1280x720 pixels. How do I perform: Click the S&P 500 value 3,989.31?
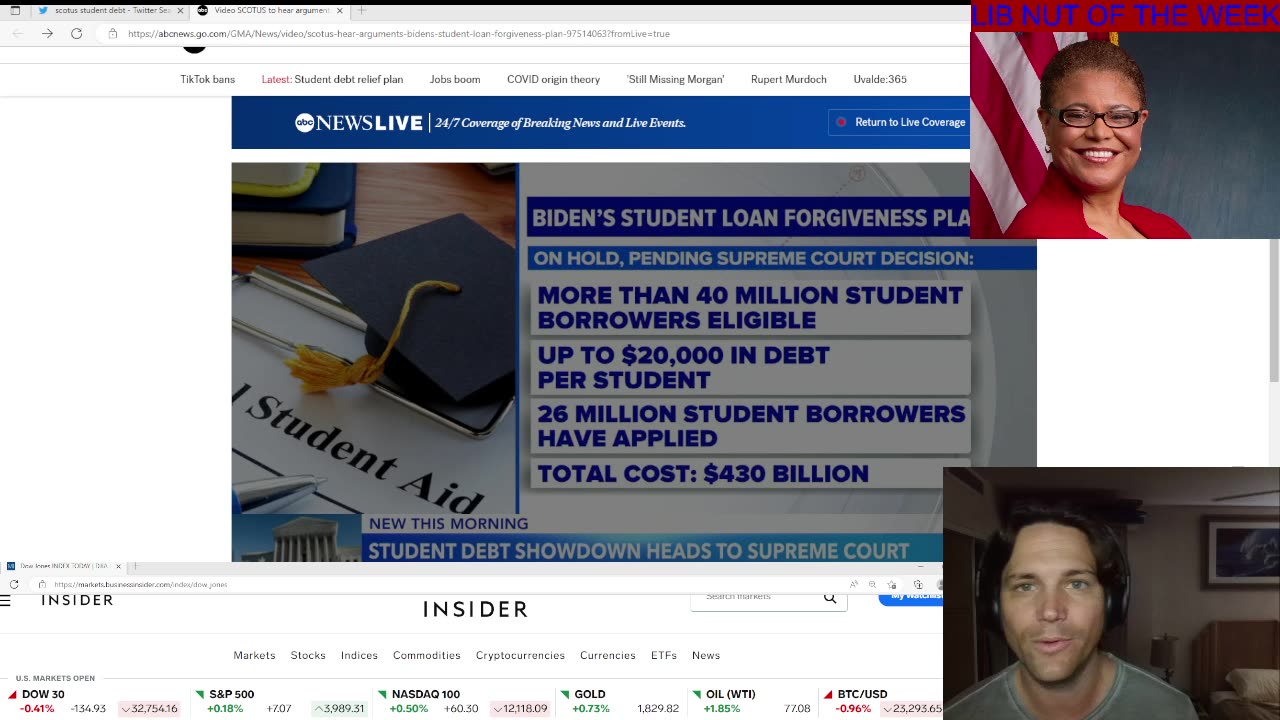[339, 709]
